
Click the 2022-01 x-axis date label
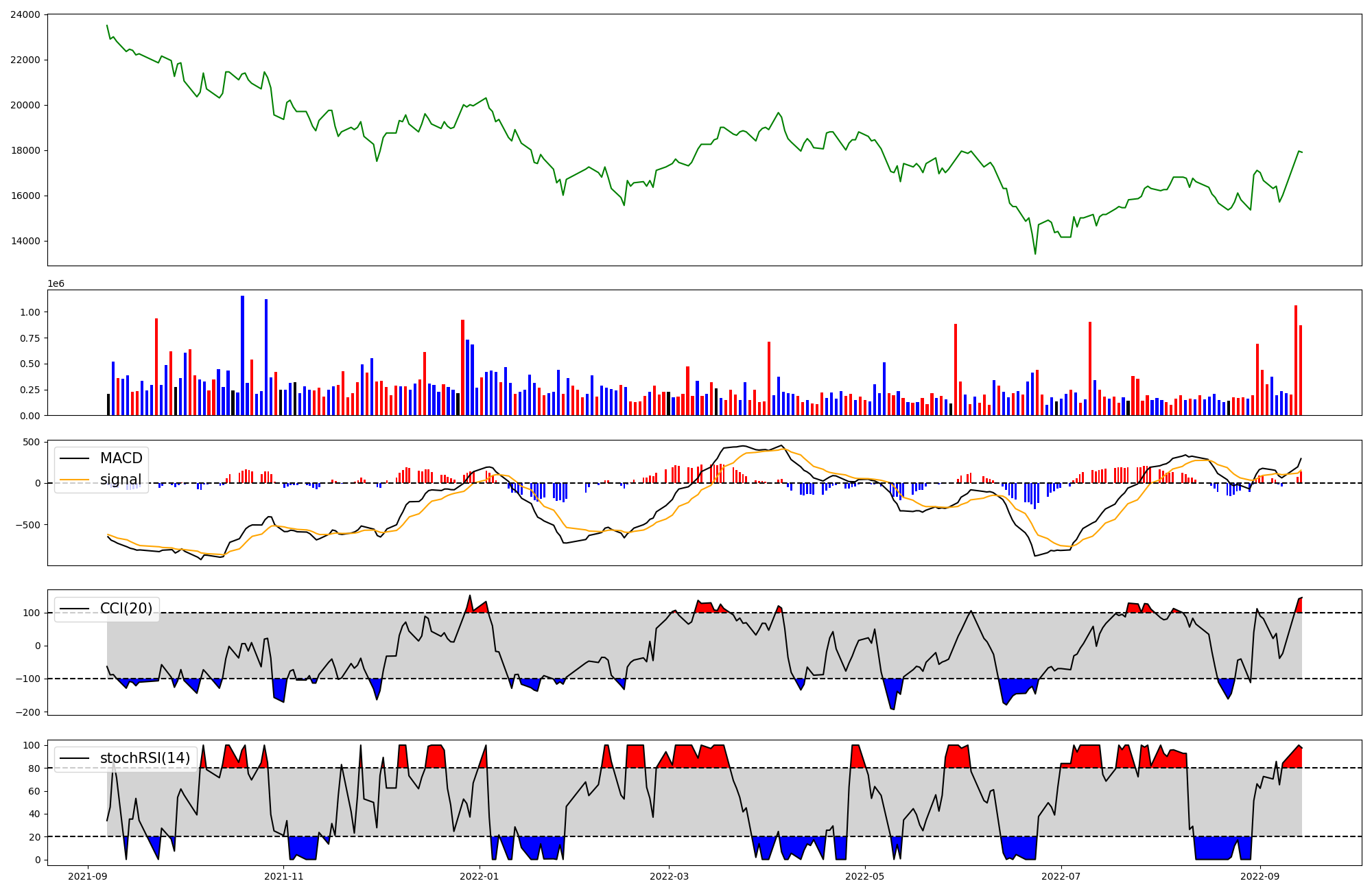pos(480,876)
